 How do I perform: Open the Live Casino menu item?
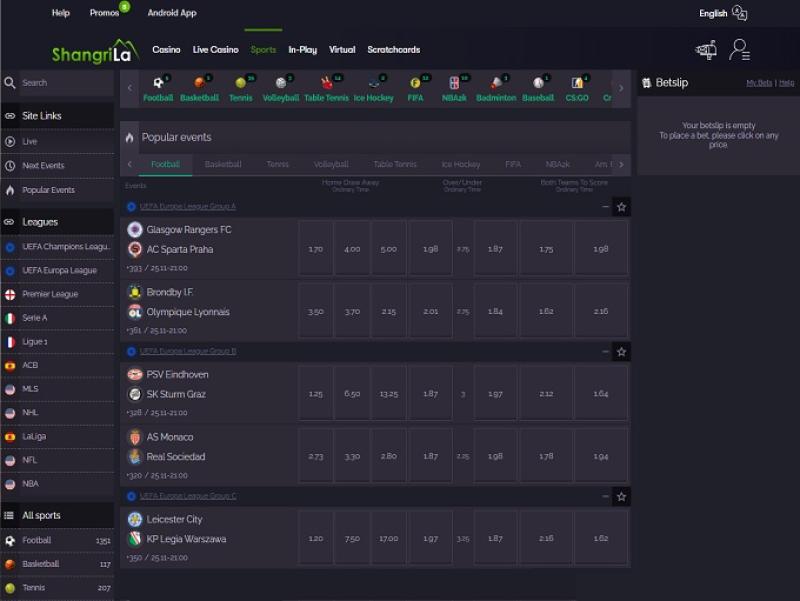click(215, 49)
